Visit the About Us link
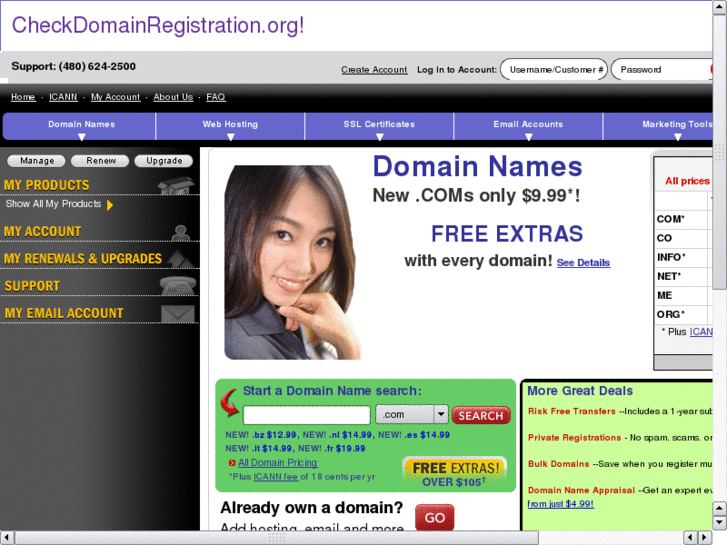Viewport: 727px width, 545px height. [173, 97]
